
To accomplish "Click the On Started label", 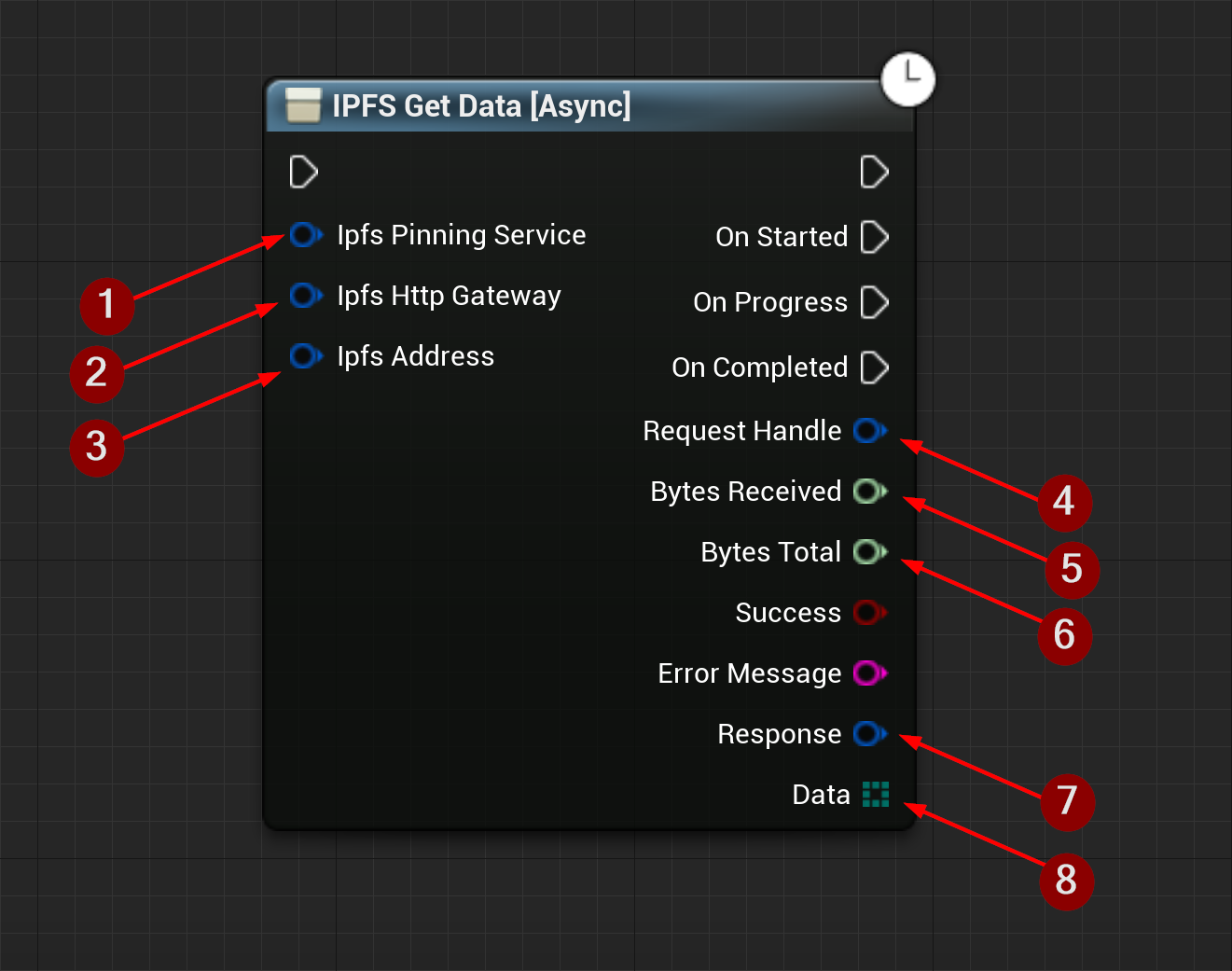I will pyautogui.click(x=782, y=237).
